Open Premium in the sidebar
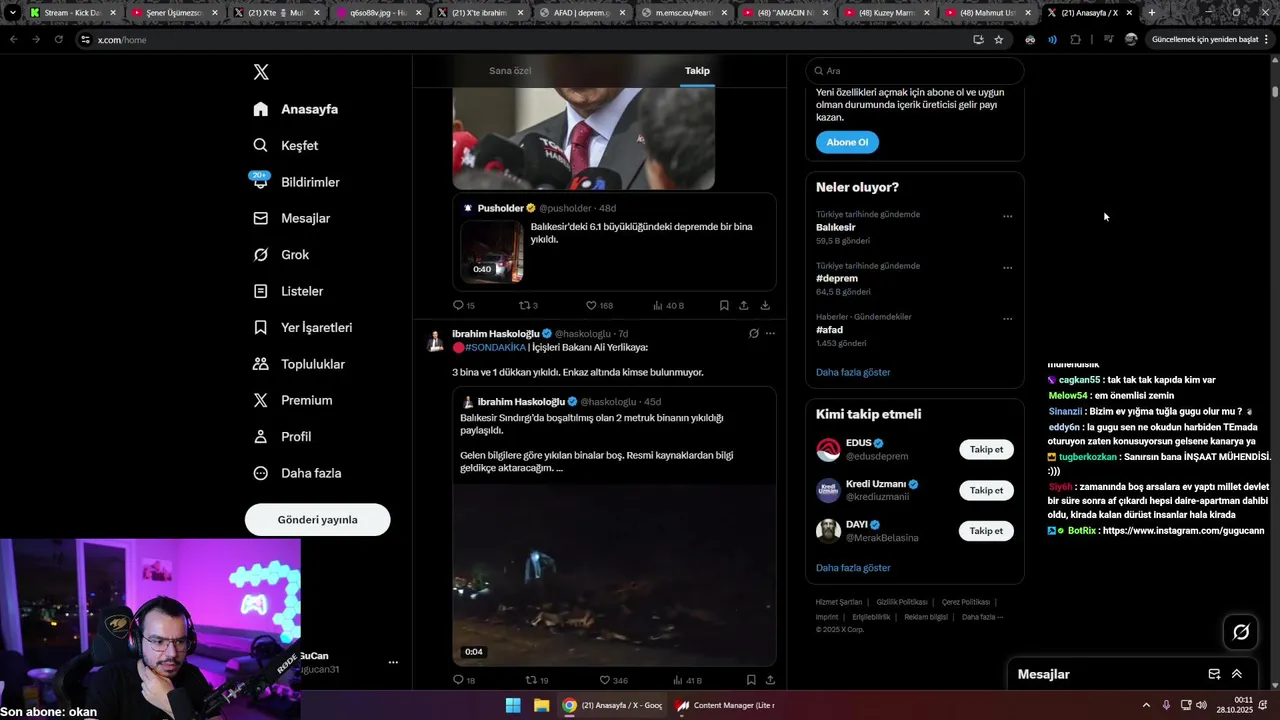This screenshot has width=1280, height=720. coord(293,400)
